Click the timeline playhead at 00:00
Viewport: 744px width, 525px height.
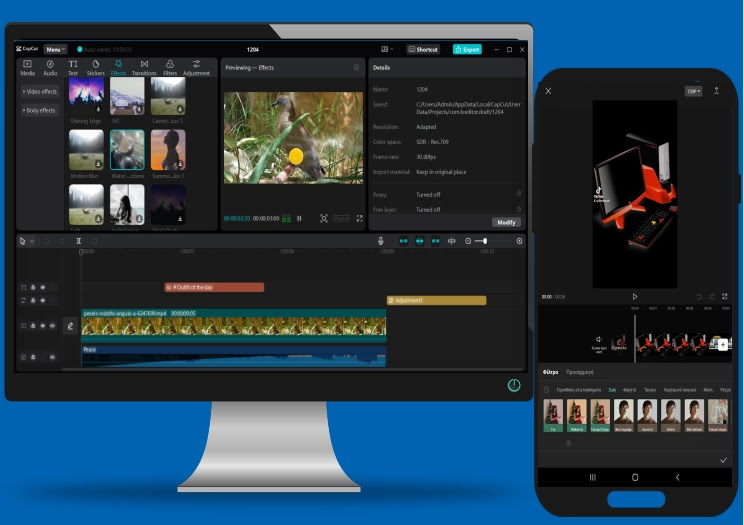pyautogui.click(x=81, y=252)
